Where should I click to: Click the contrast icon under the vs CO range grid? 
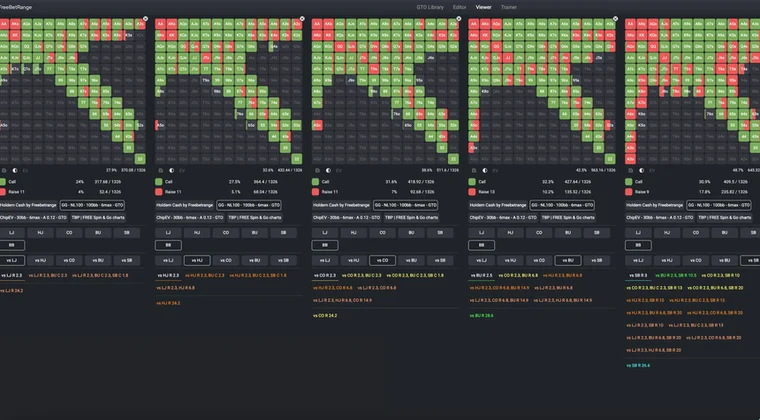(x=328, y=171)
